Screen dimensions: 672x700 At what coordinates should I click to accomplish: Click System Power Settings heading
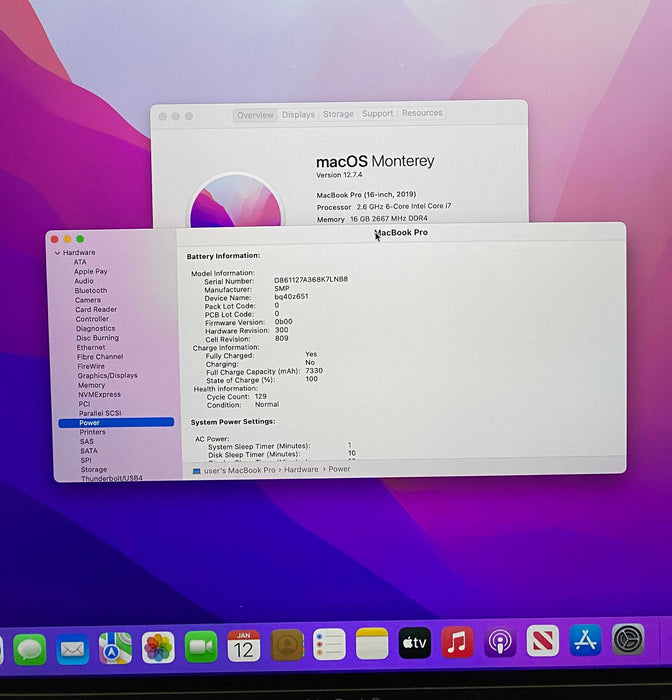pos(233,422)
